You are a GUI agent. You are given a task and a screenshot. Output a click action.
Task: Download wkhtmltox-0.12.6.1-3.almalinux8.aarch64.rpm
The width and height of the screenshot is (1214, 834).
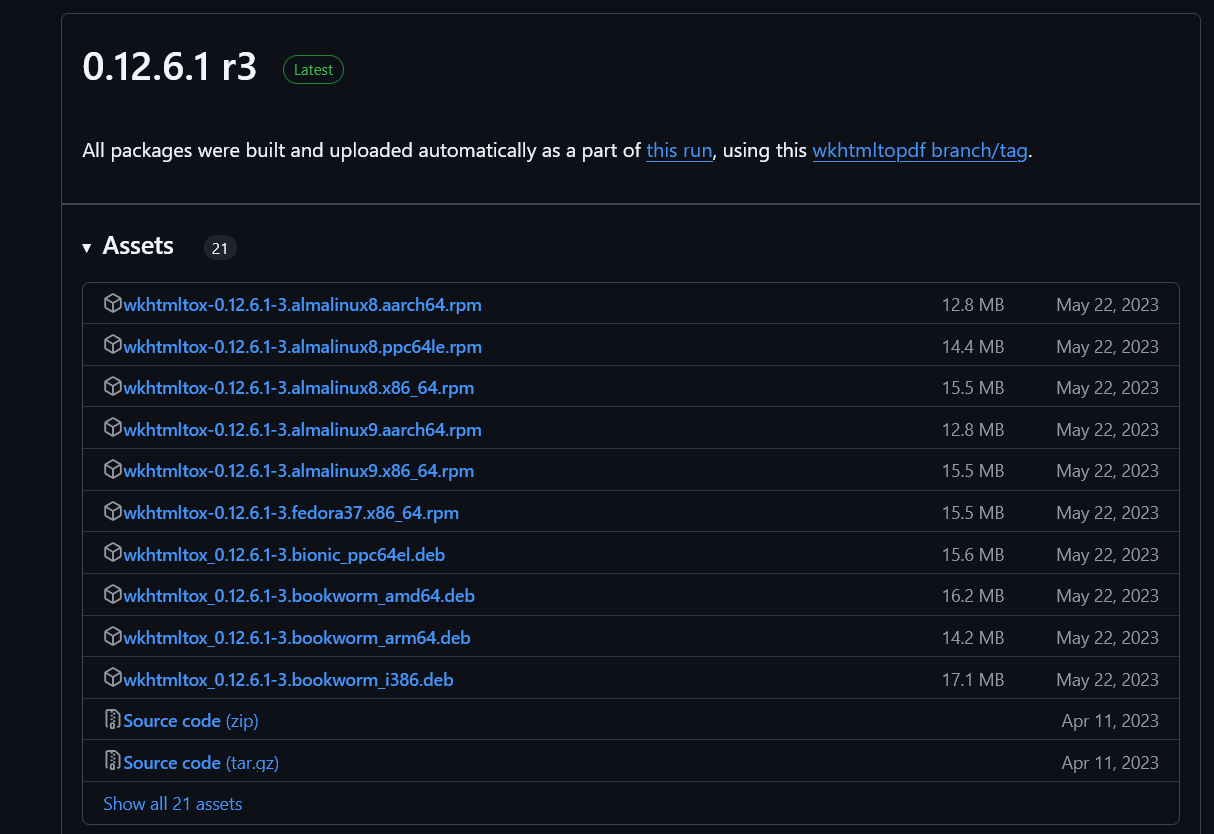303,305
